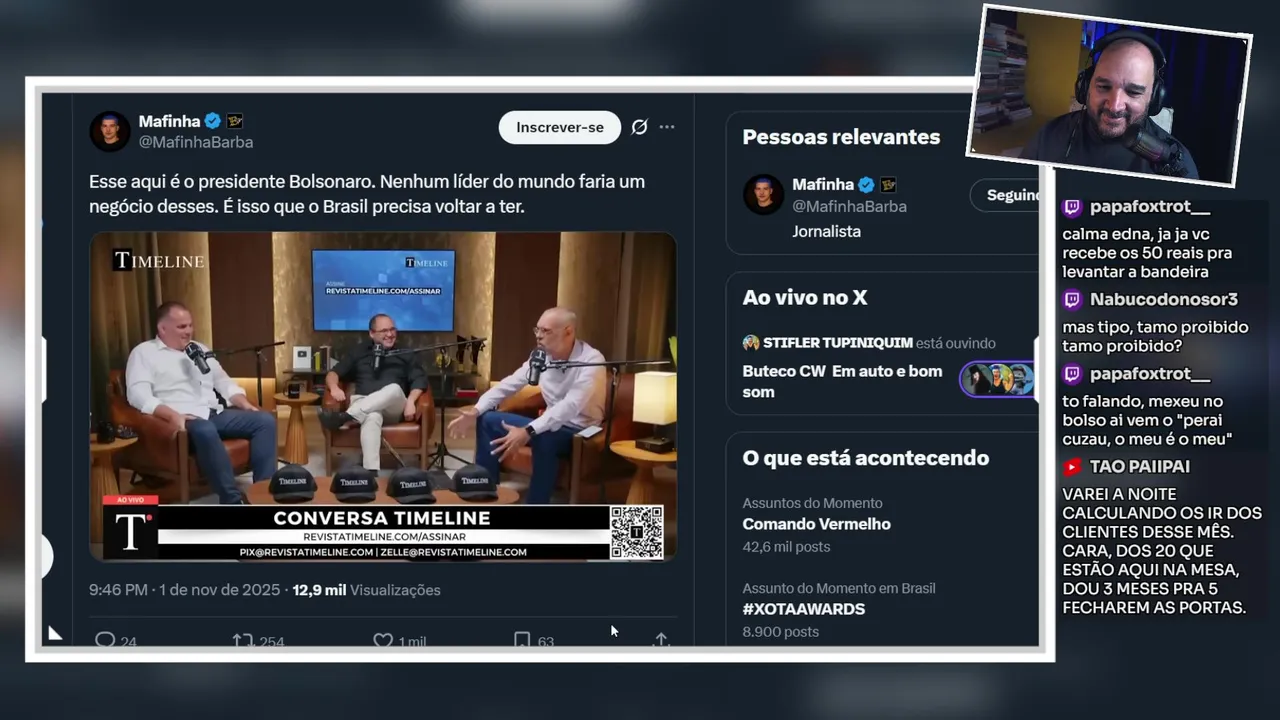Image resolution: width=1280 pixels, height=720 pixels.
Task: Click Mafinha's avatar in Pessoas relevantes
Action: pos(763,194)
